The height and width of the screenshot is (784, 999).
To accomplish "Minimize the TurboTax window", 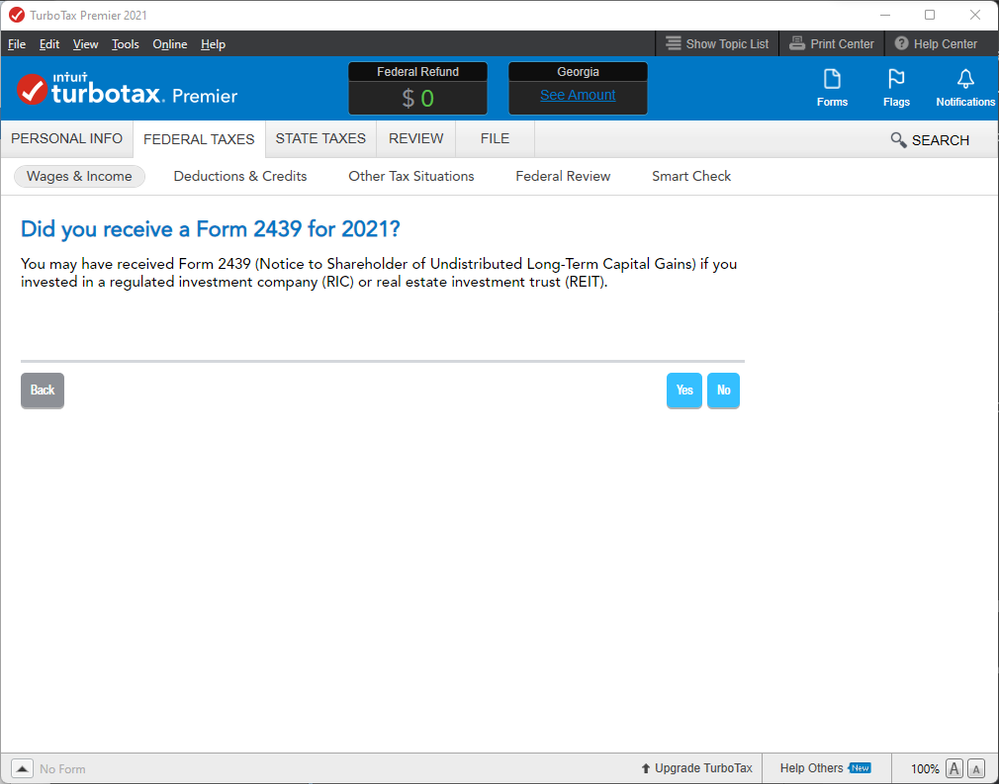I will [886, 15].
